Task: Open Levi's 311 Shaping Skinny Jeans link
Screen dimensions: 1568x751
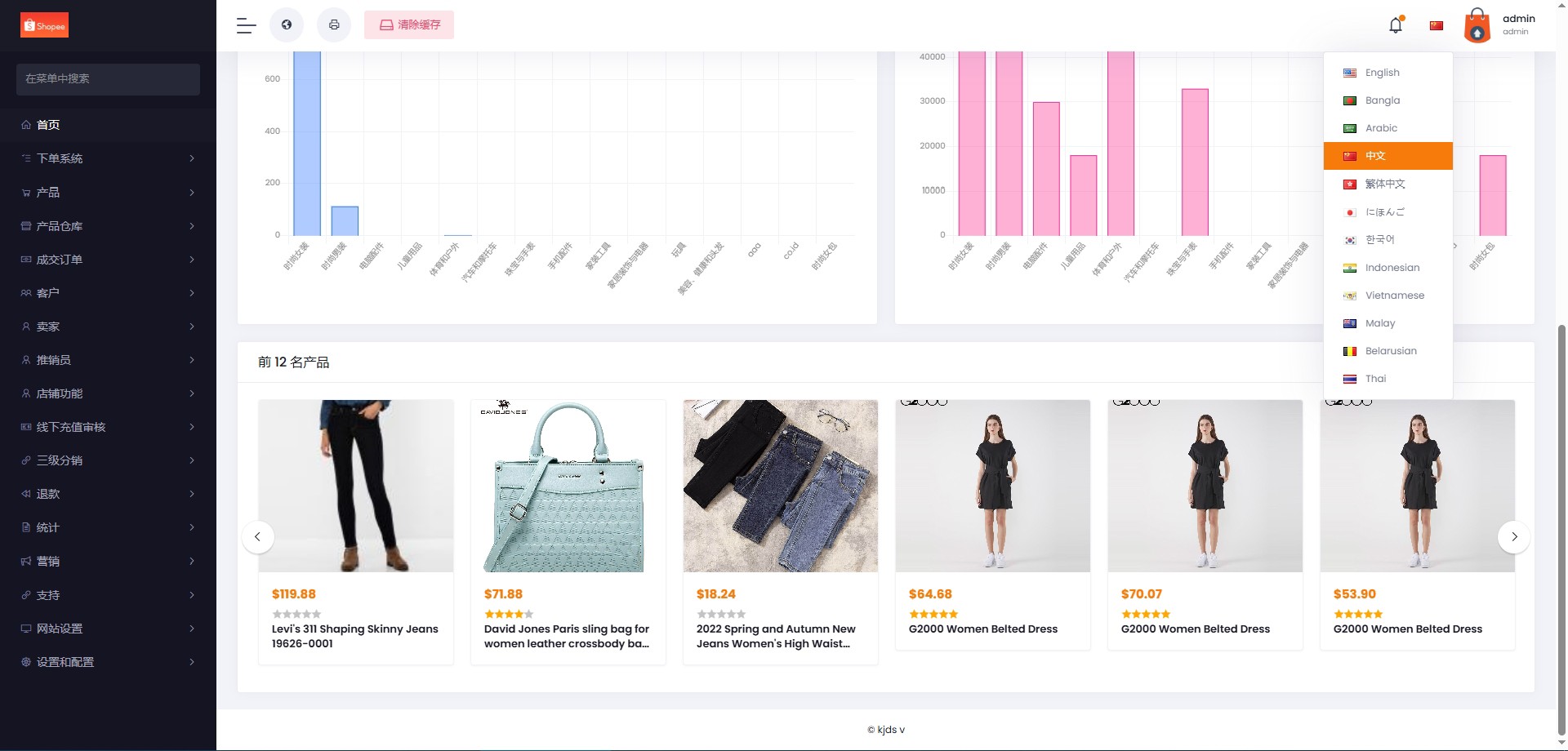Action: pyautogui.click(x=355, y=636)
